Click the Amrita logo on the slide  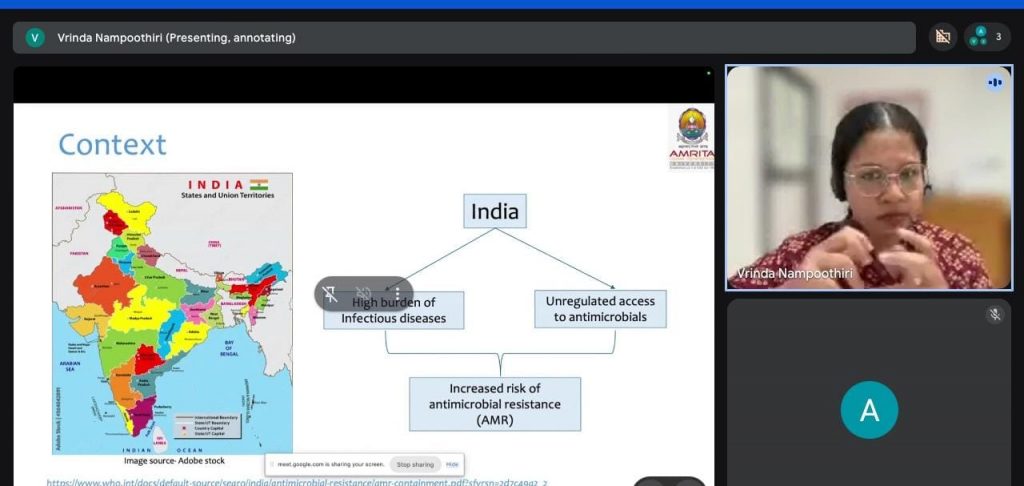691,137
